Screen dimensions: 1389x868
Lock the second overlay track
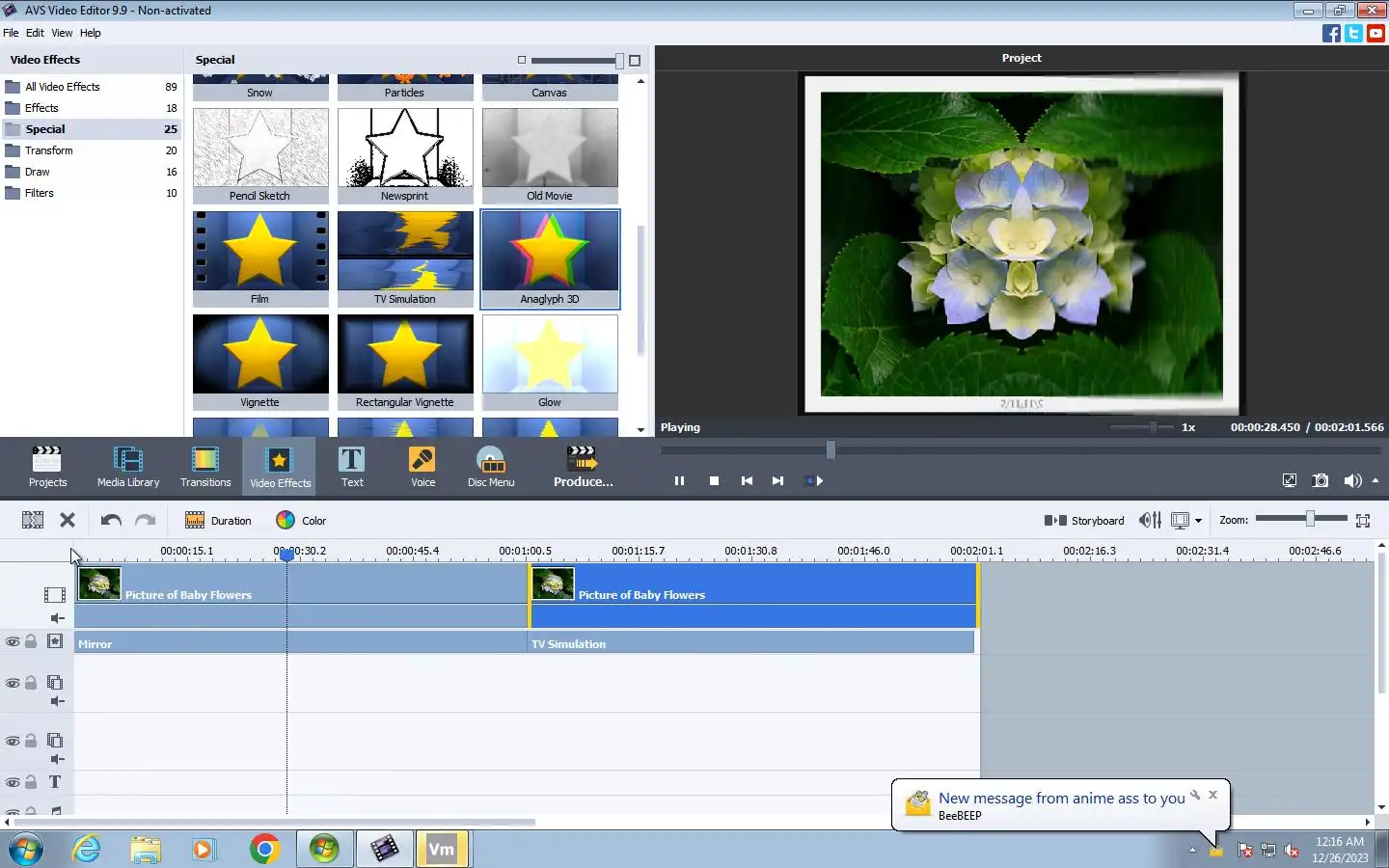click(31, 741)
